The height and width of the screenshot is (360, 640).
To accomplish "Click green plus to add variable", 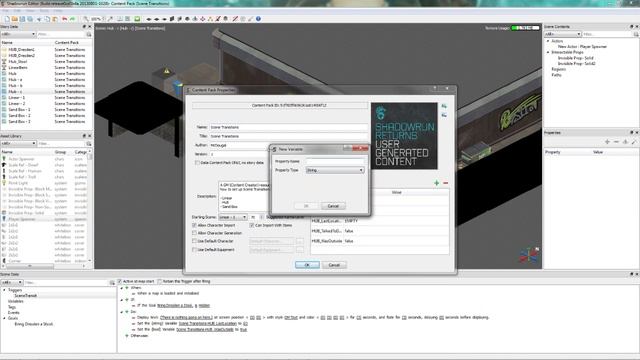I will (437, 183).
